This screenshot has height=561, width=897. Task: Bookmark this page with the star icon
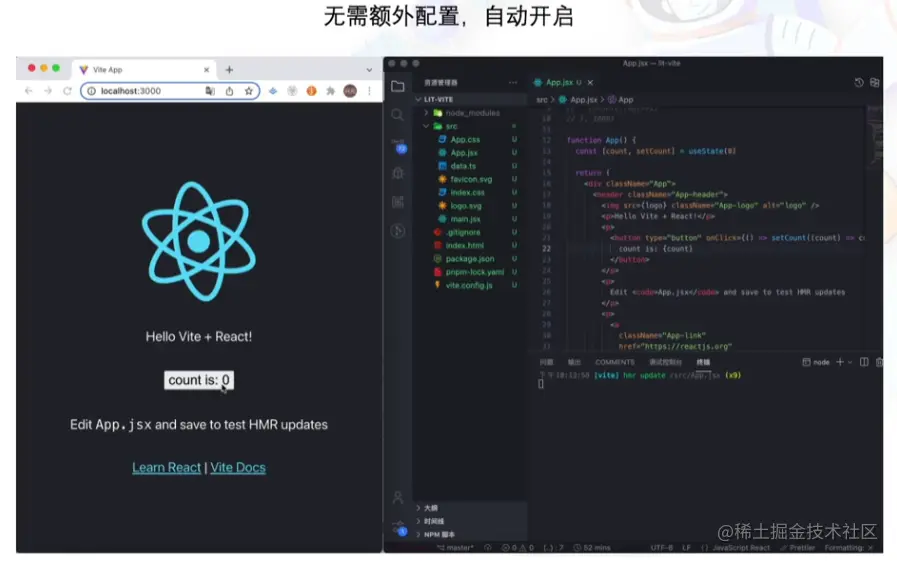(249, 91)
